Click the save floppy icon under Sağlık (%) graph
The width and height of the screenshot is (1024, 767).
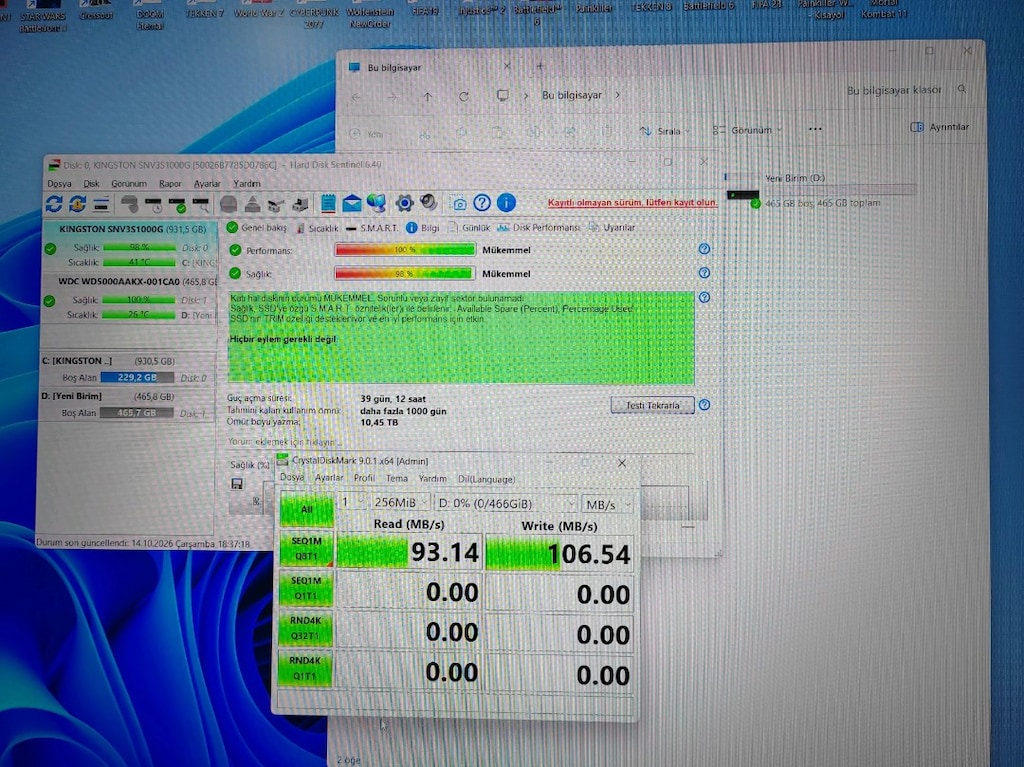pos(237,483)
